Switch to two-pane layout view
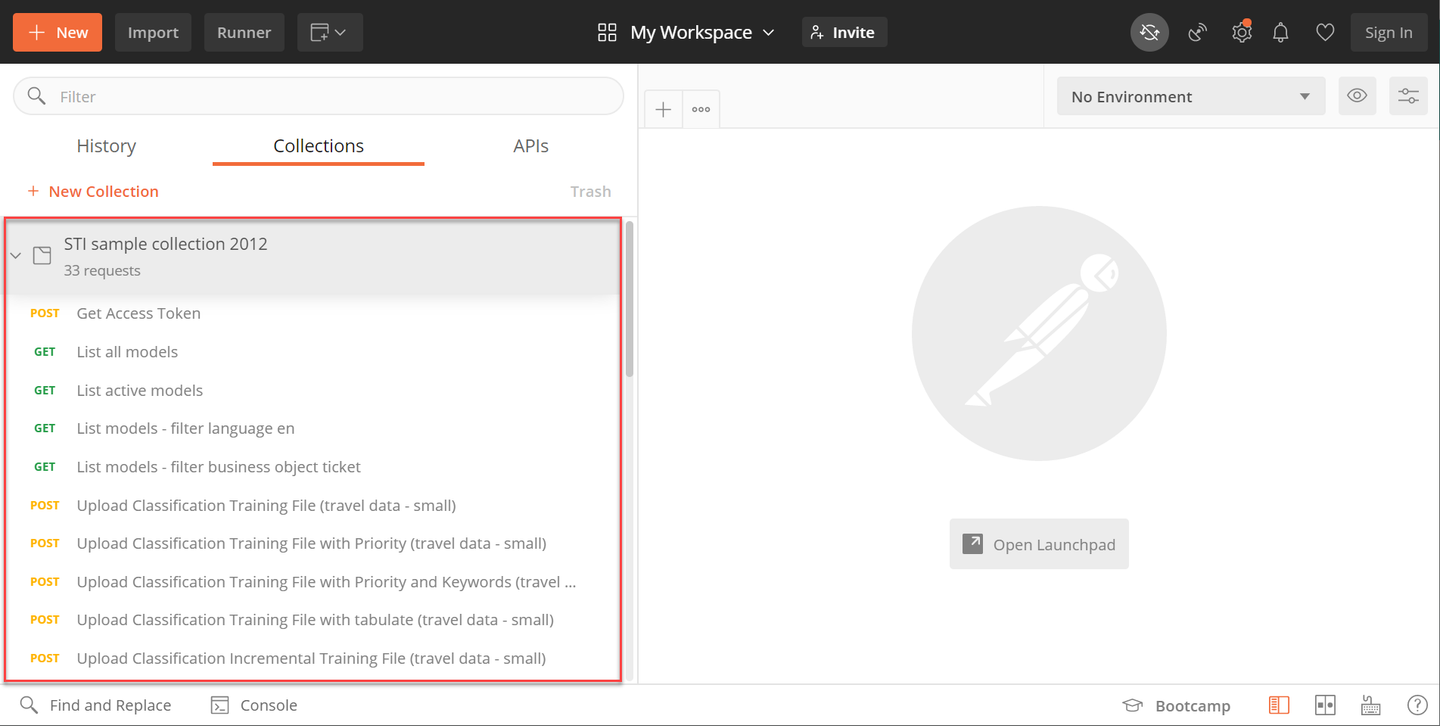The width and height of the screenshot is (1440, 726). [x=1325, y=705]
